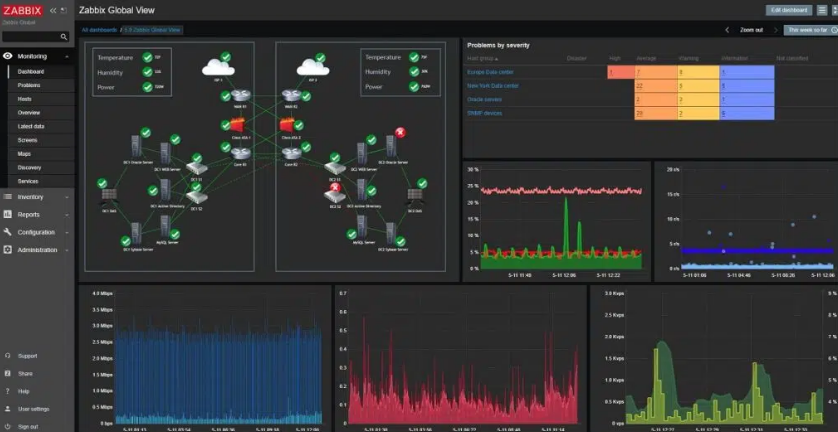Select the DC1 S1 switch icon
The width and height of the screenshot is (838, 432).
coord(196,168)
